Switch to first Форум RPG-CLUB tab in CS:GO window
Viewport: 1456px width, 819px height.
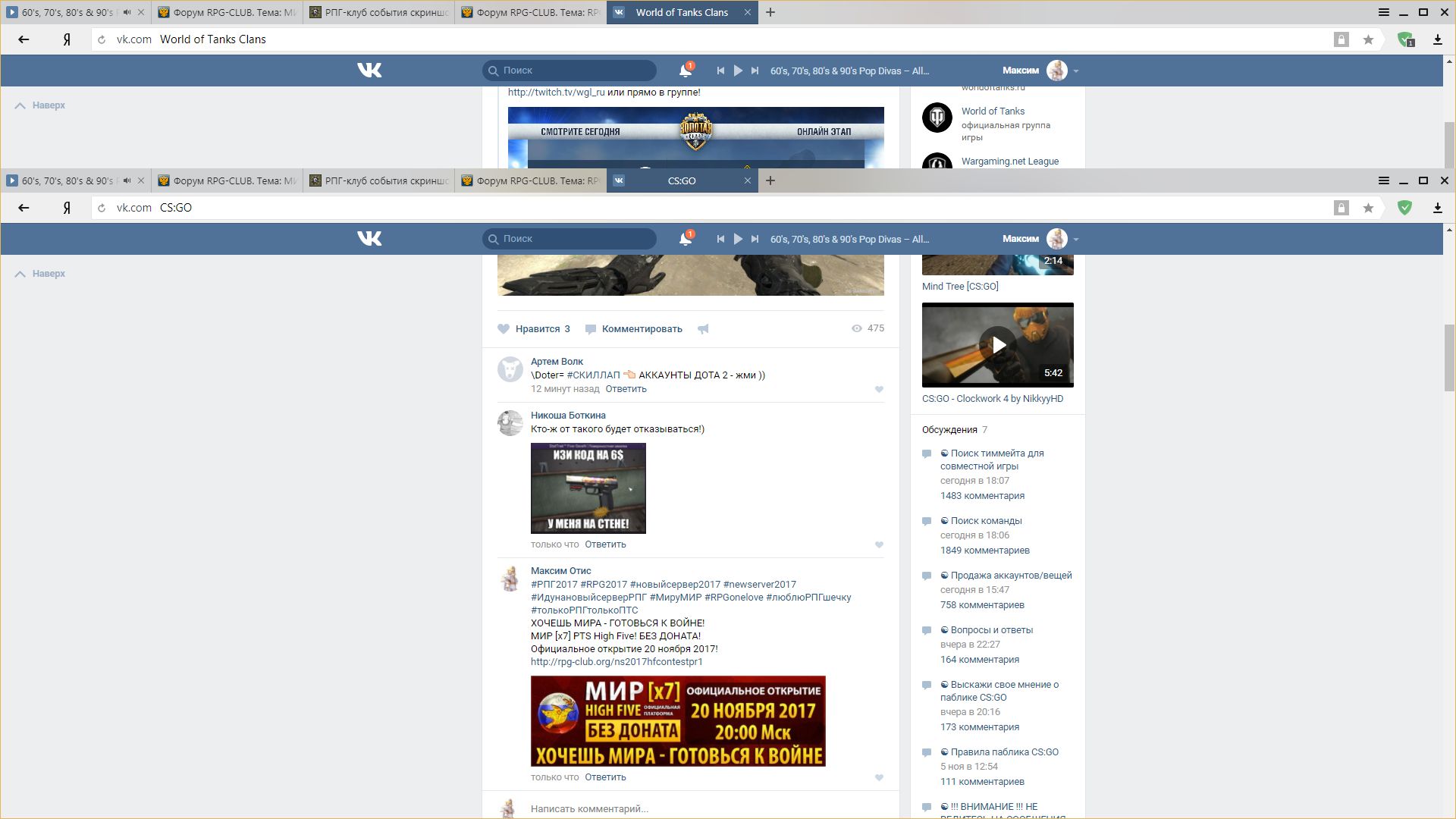click(x=227, y=180)
